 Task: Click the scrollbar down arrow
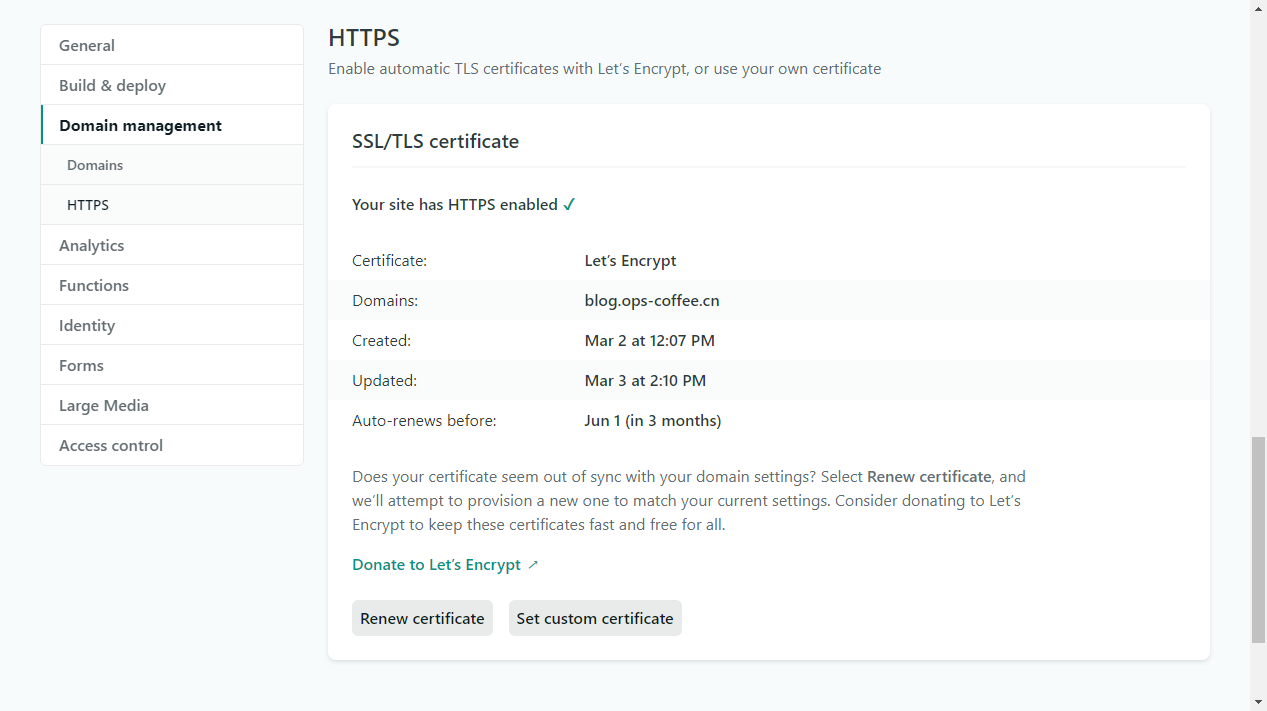point(1258,702)
